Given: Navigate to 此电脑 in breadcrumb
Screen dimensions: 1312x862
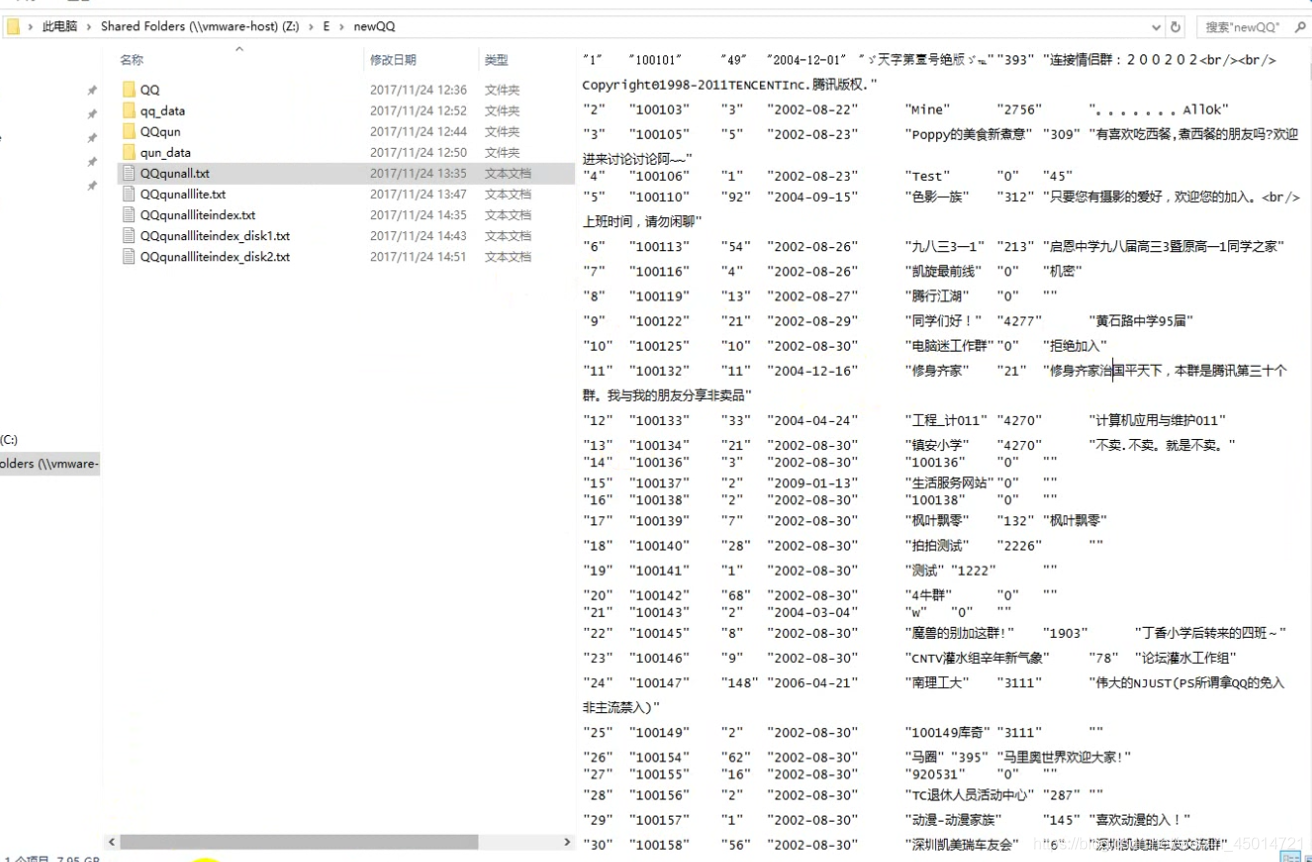Looking at the screenshot, I should (x=59, y=27).
